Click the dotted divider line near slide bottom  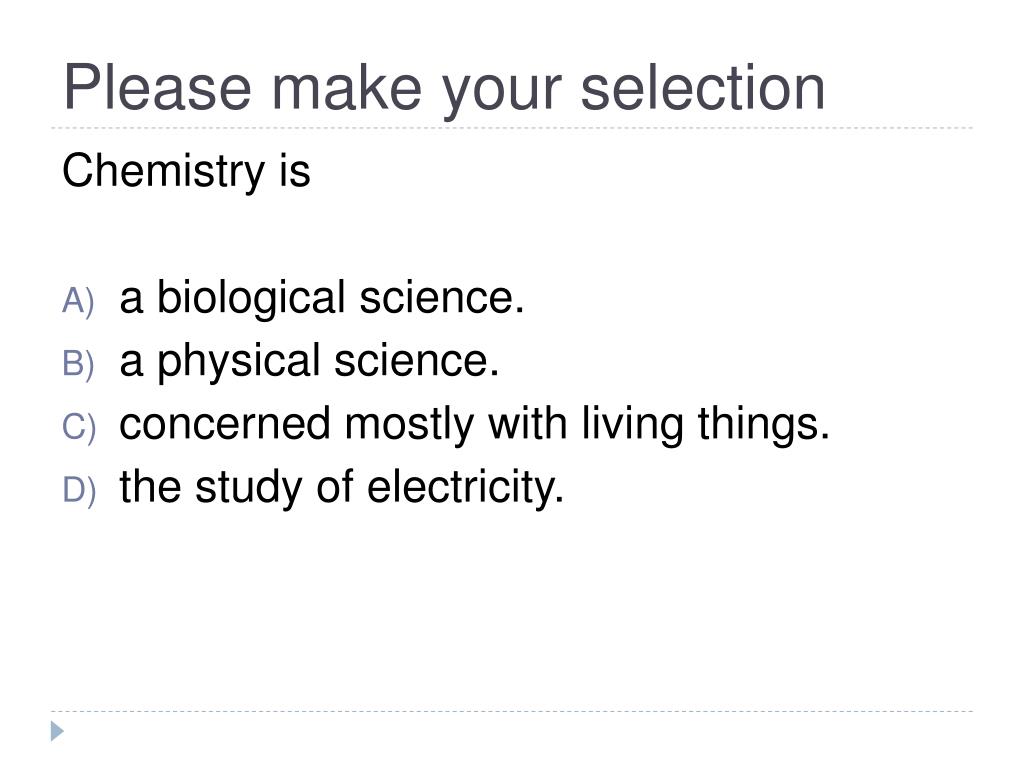click(x=512, y=711)
